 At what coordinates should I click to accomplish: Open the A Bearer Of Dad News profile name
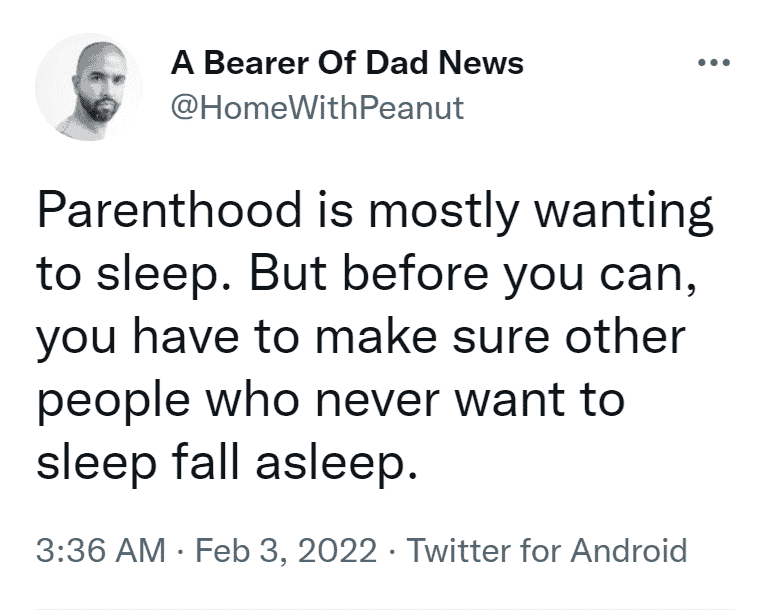tap(347, 63)
